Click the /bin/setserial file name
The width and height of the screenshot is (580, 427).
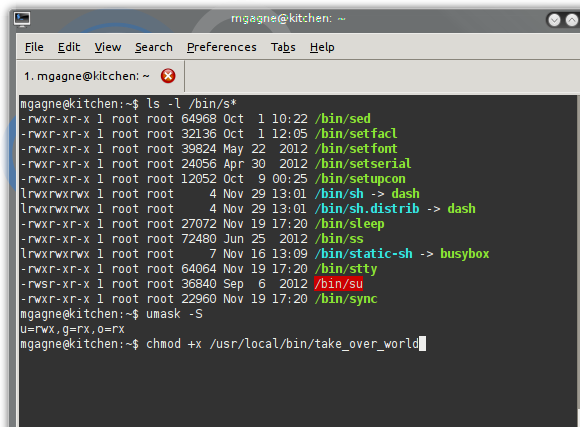click(362, 164)
